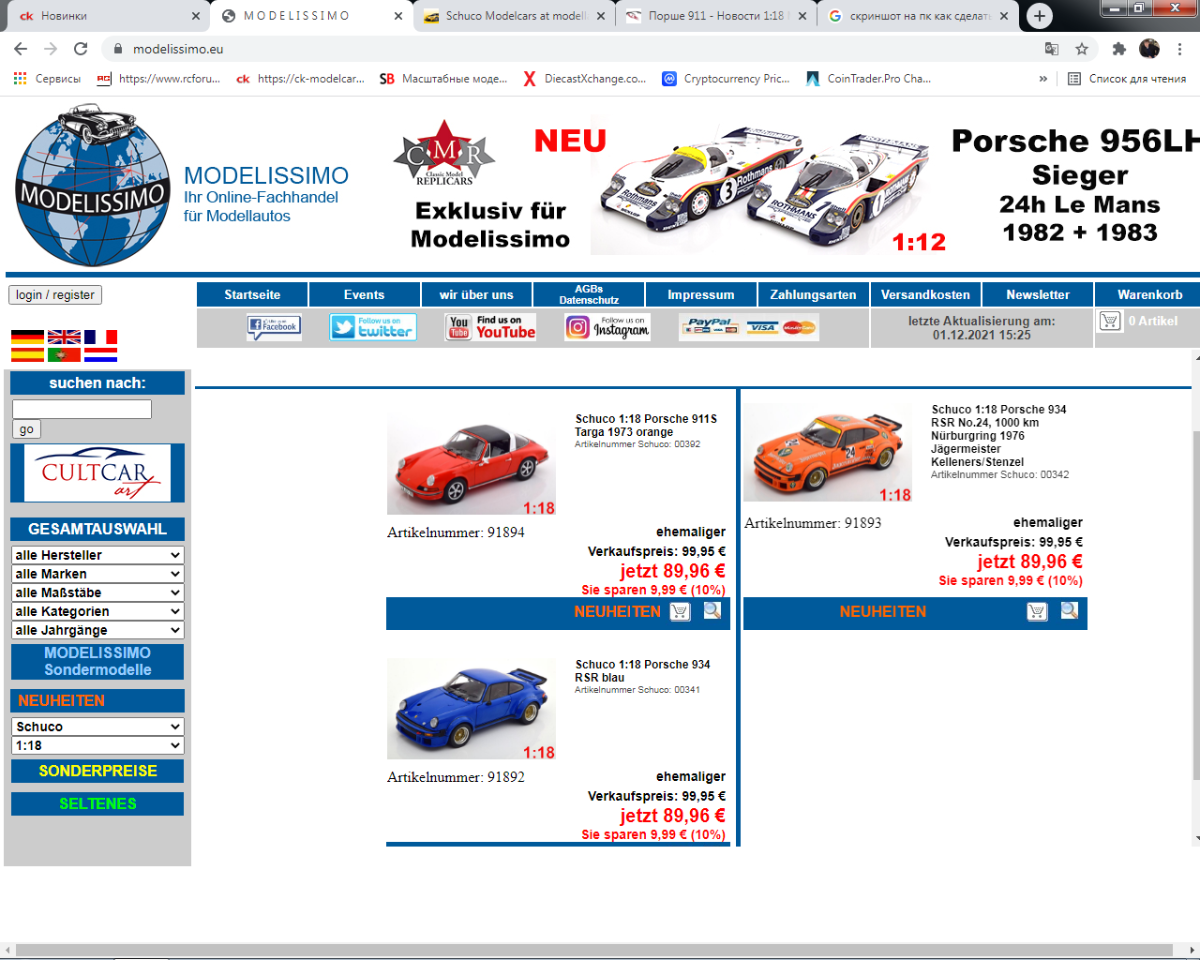Switch site language with the Dutch flag
Viewport: 1200px width, 960px height.
(101, 354)
